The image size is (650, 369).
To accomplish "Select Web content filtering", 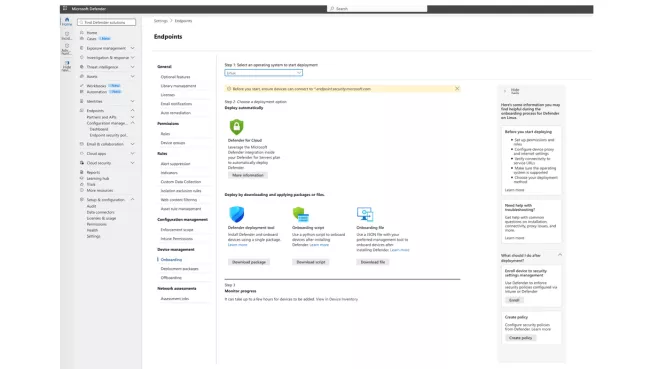I will pos(179,200).
